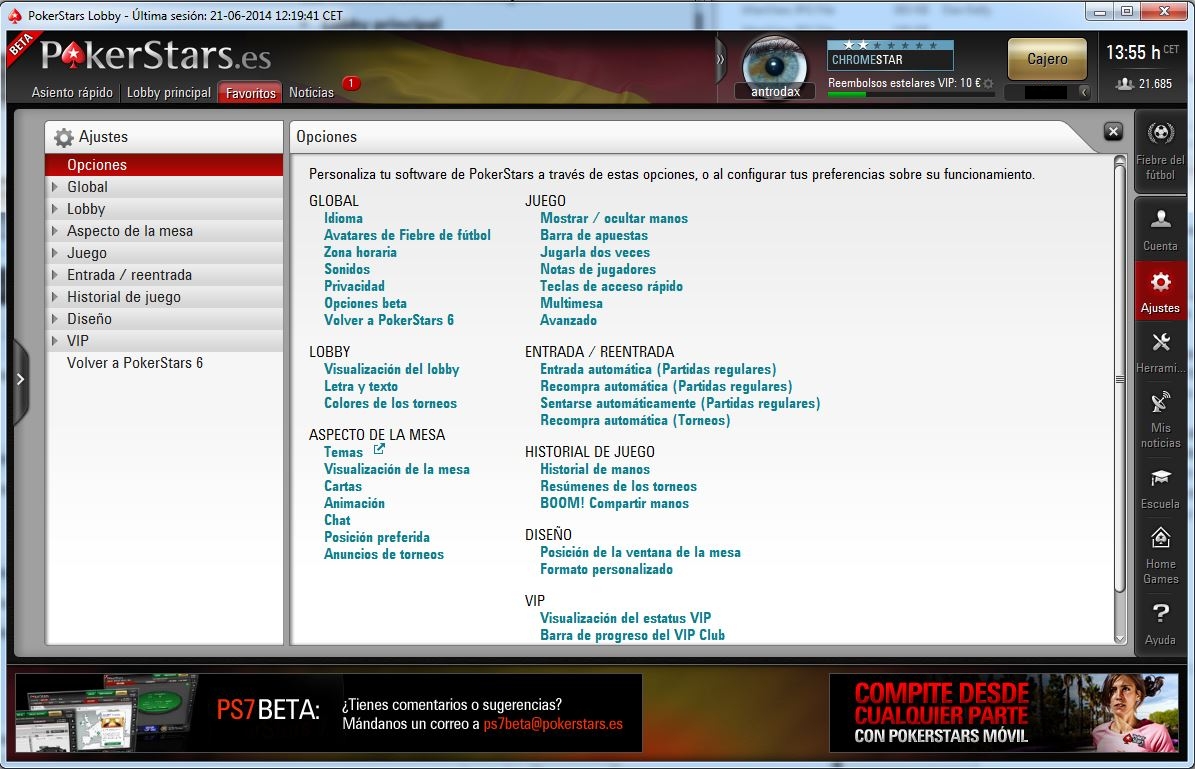
Task: Expand the Global tree item
Action: click(x=55, y=187)
